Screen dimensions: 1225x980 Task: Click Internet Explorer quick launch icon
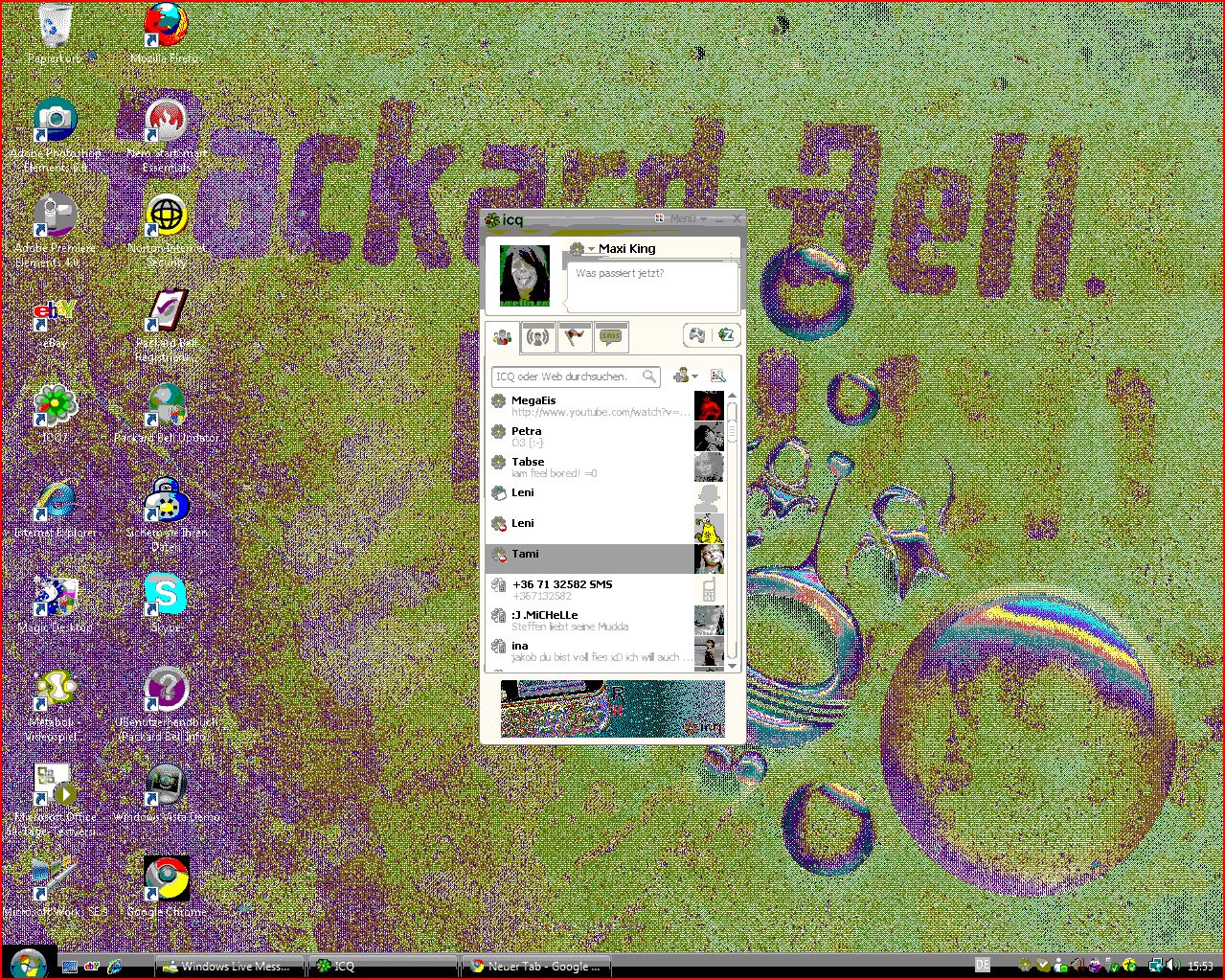coord(115,967)
